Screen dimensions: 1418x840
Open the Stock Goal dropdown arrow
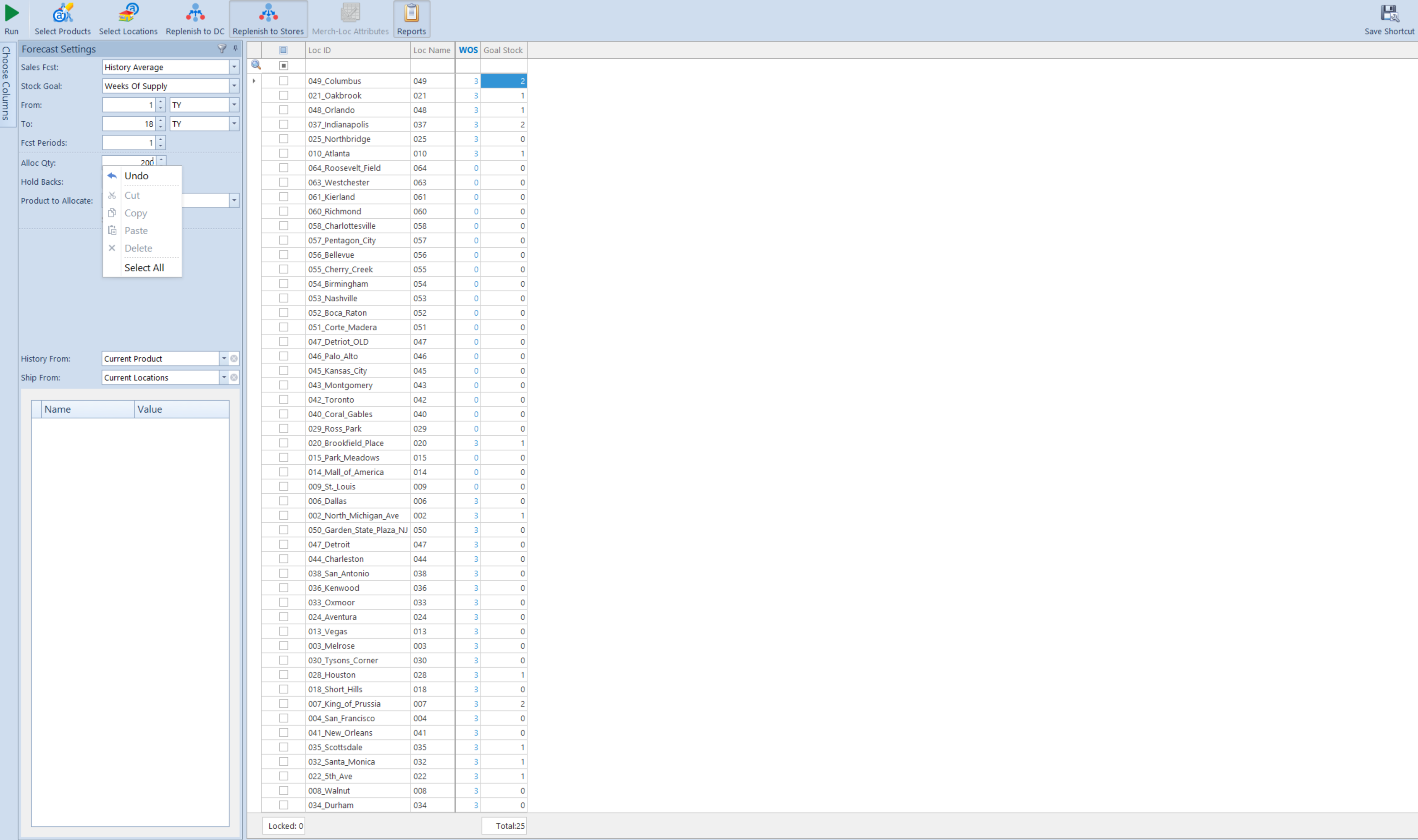pos(234,86)
